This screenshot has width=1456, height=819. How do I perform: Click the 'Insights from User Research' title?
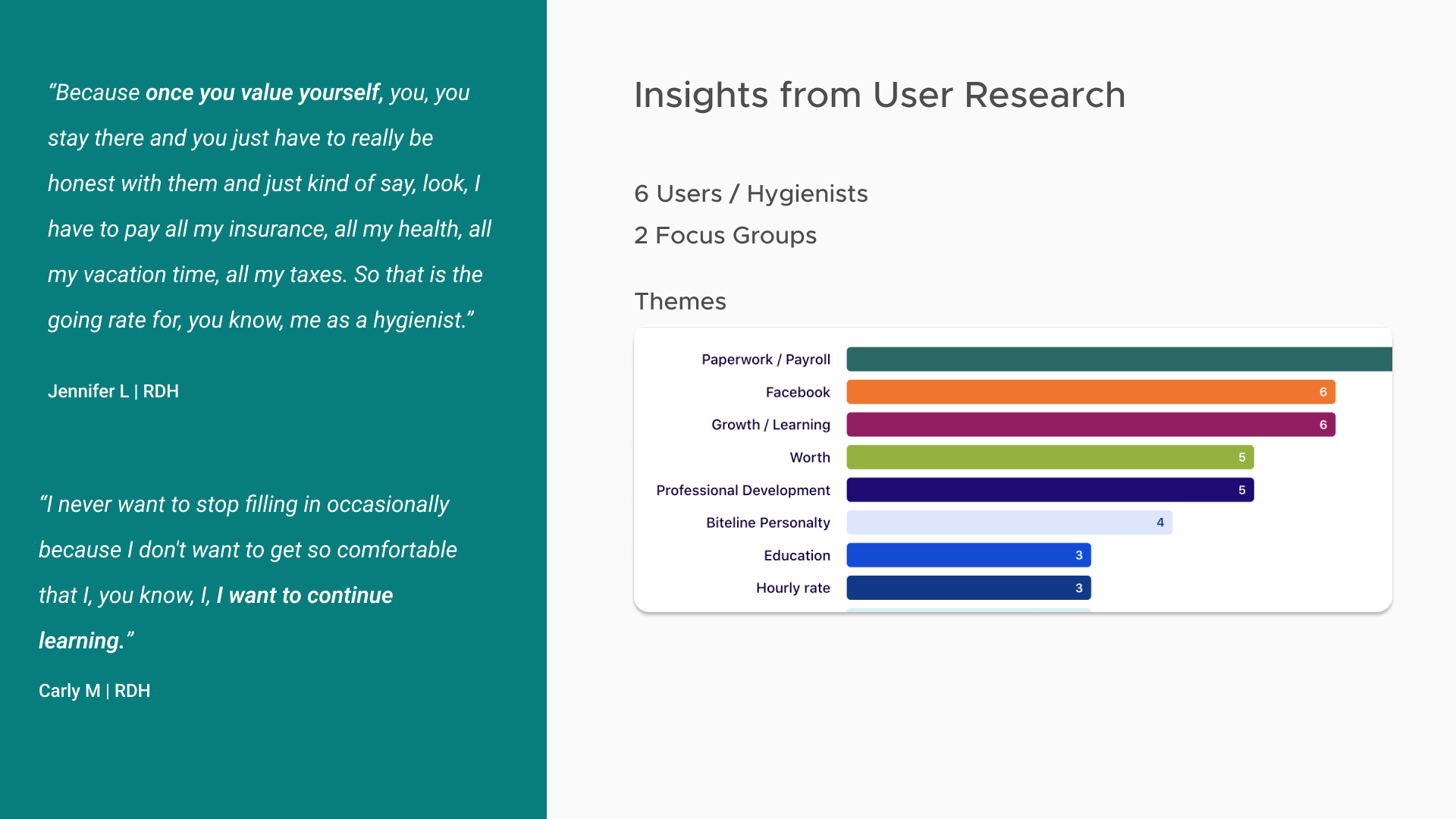[880, 95]
